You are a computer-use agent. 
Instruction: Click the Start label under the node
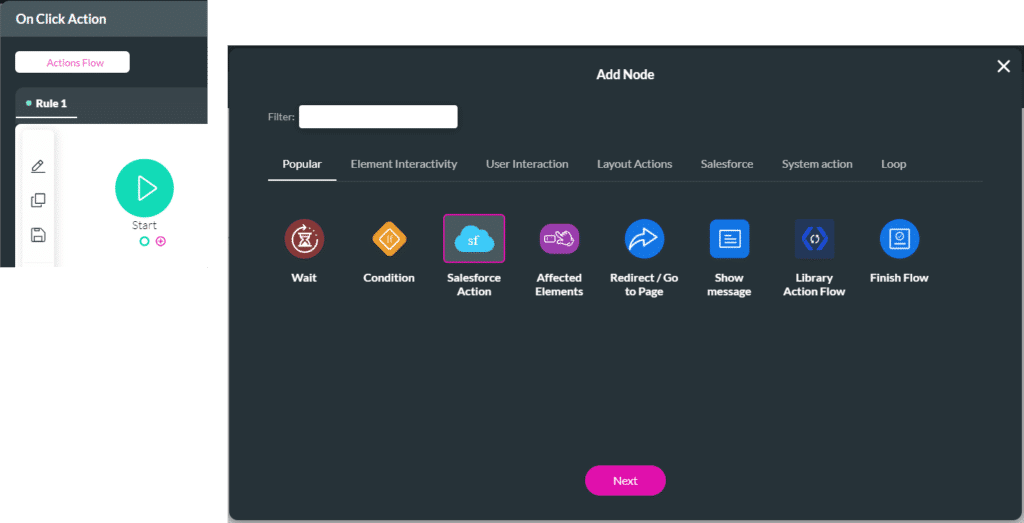point(144,225)
